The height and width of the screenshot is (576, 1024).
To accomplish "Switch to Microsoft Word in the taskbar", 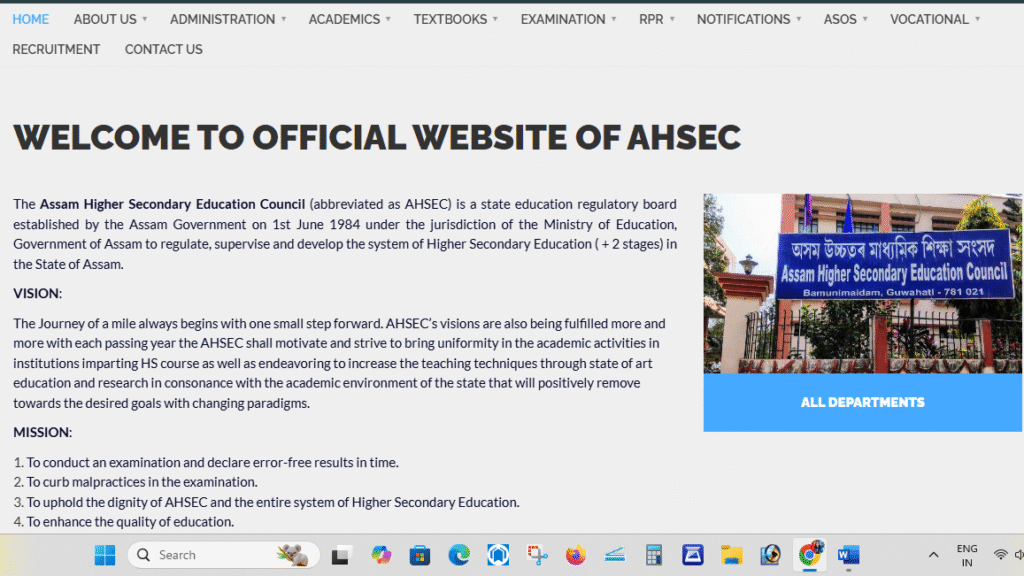I will [848, 555].
